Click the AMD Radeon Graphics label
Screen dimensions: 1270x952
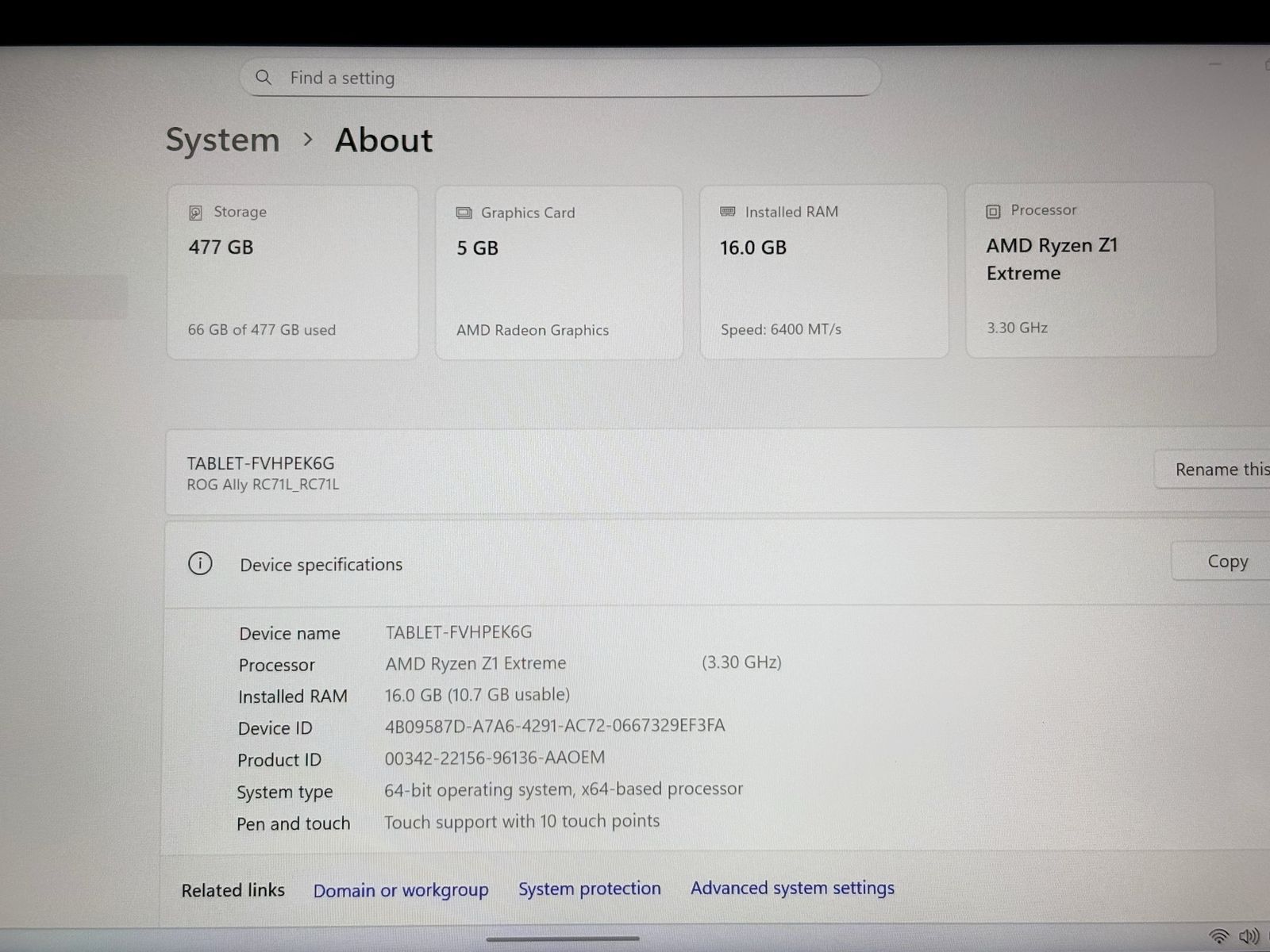tap(533, 330)
